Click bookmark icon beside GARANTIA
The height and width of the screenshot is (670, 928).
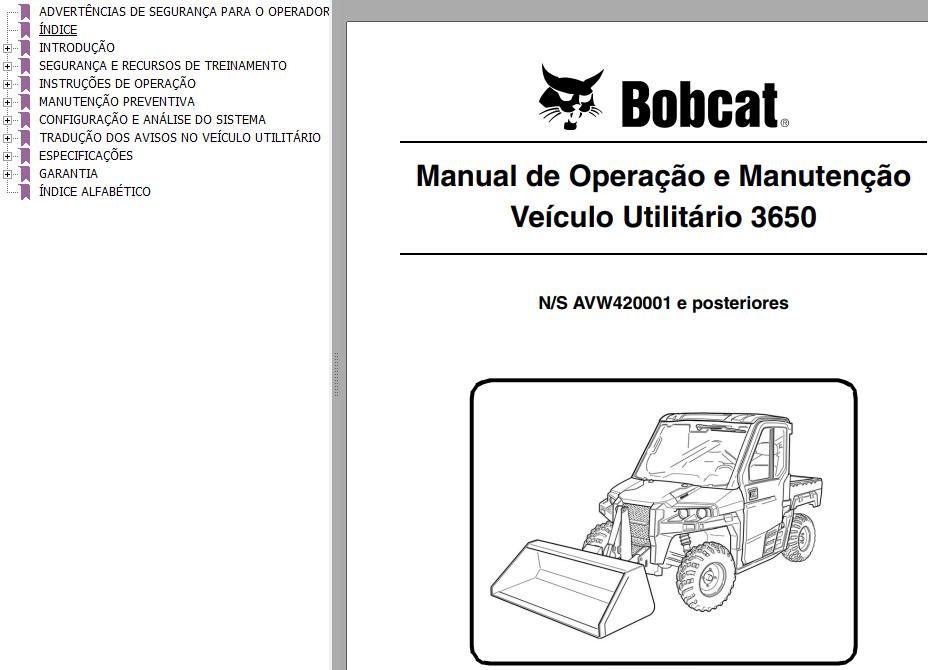pos(25,174)
